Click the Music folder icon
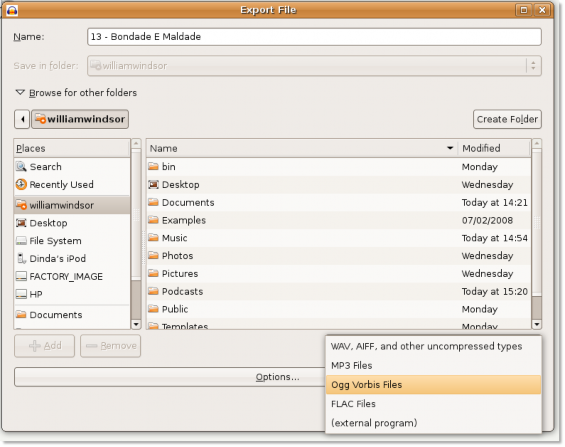This screenshot has height=447, width=565. [154, 238]
